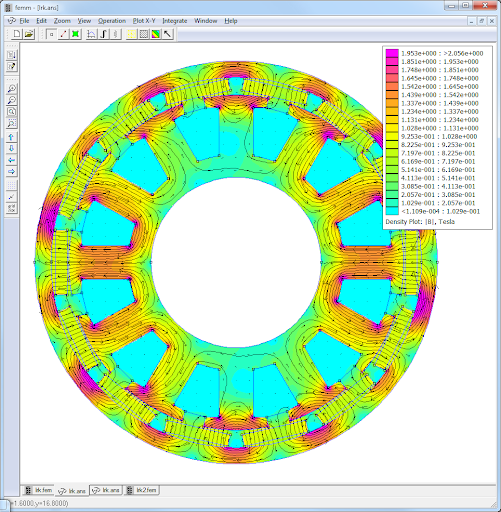Viewport: 501px width, 512px height.
Task: Click the X-Y plot graph icon
Action: pos(91,34)
